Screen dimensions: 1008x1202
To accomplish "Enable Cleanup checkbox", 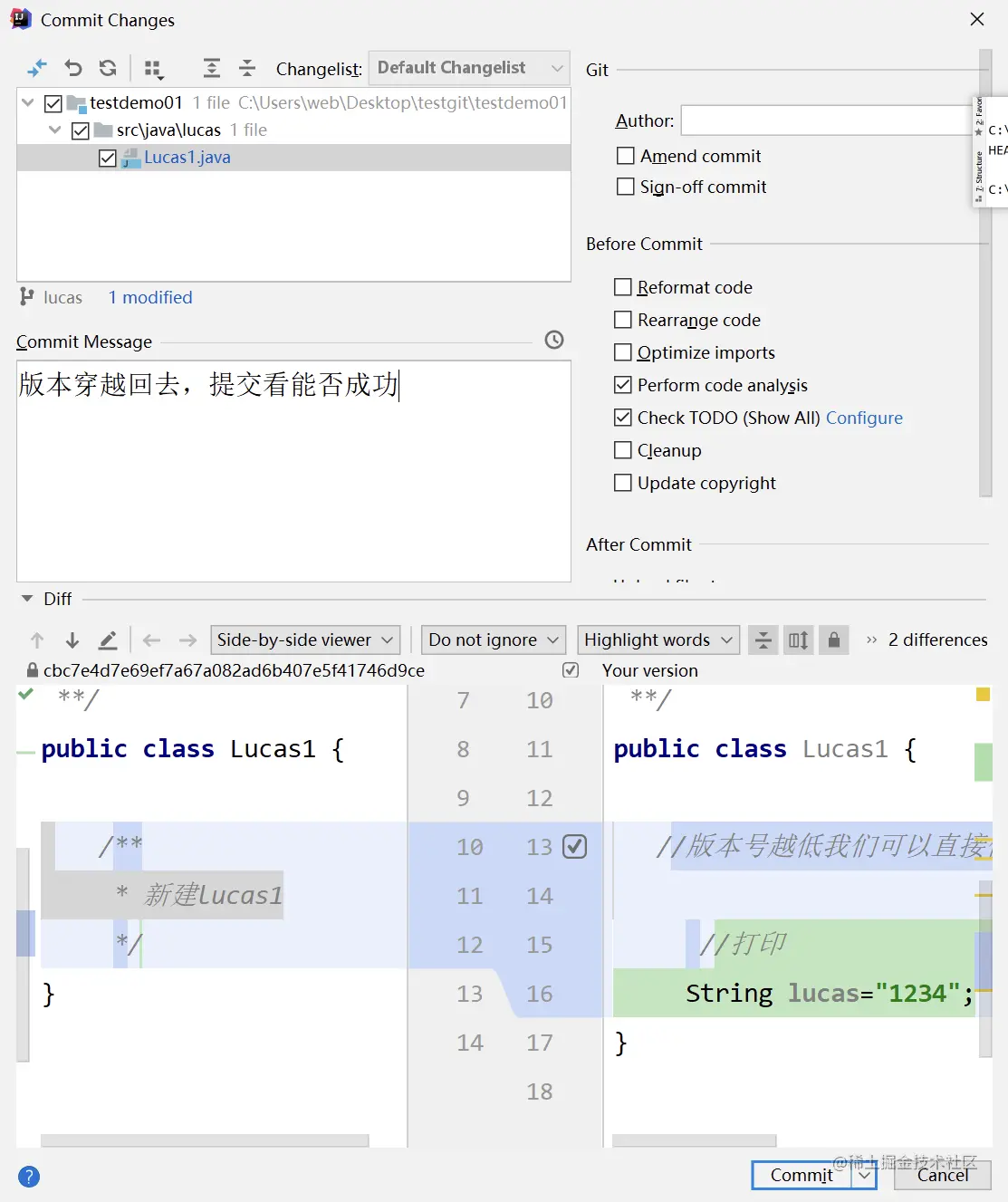I will [622, 450].
